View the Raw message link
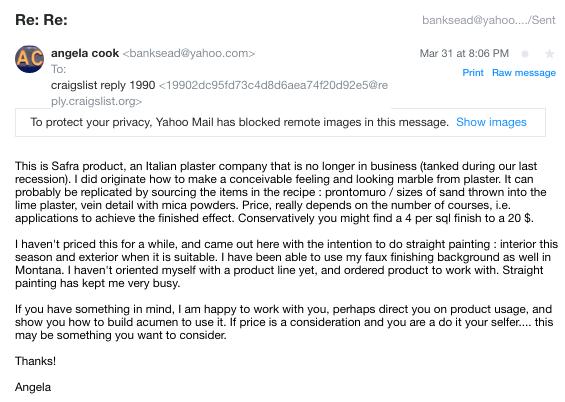Viewport: 565px width, 402px height. point(524,73)
